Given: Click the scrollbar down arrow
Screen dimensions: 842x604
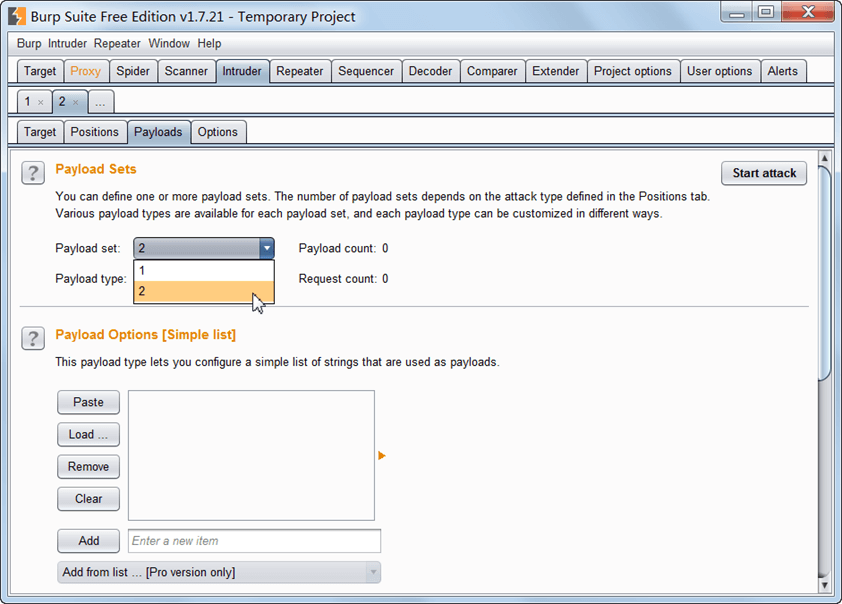Looking at the screenshot, I should [x=824, y=585].
